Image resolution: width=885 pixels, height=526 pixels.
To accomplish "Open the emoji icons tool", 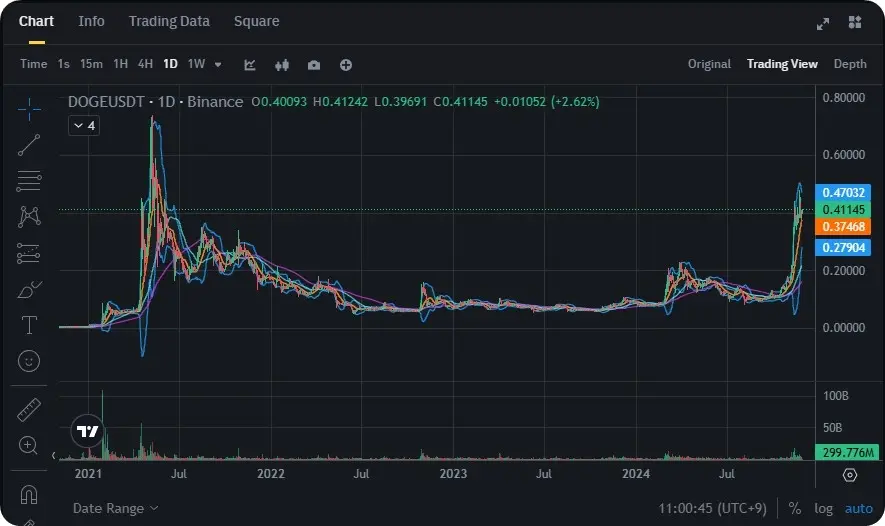I will (29, 361).
